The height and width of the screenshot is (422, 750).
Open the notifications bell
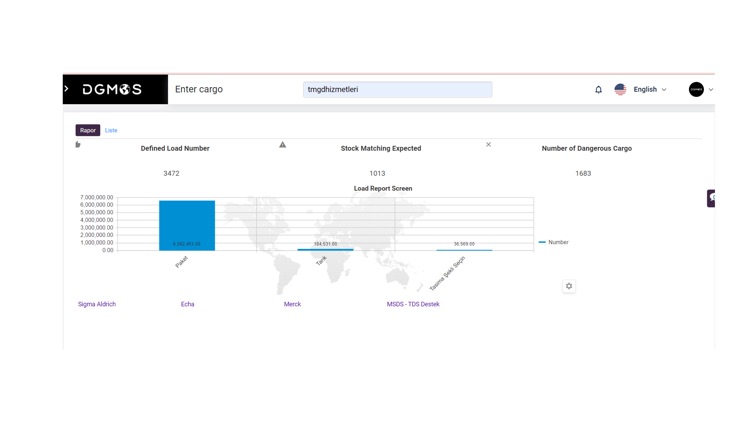click(598, 89)
